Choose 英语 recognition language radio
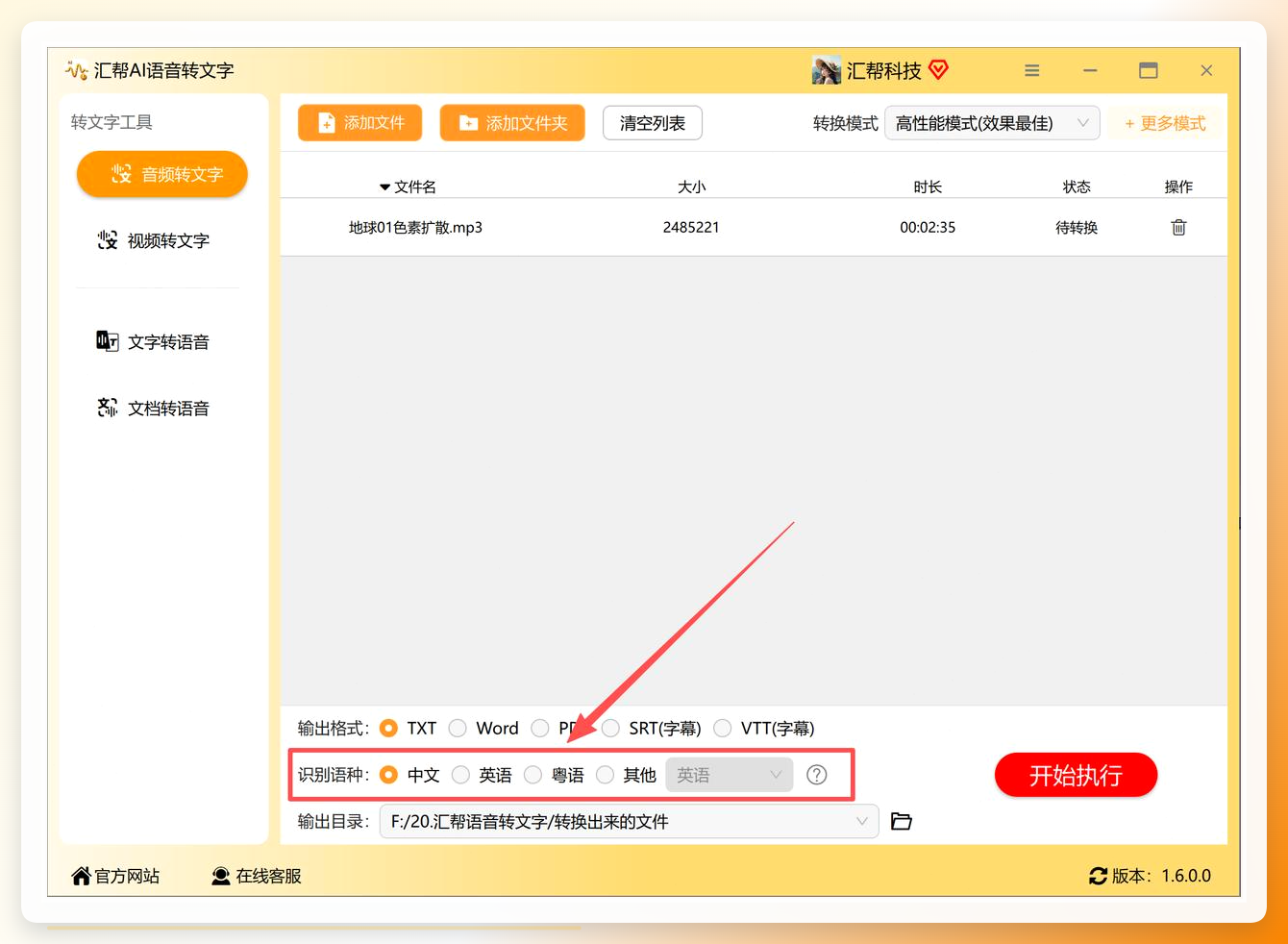Screen dimensions: 1288x944 coord(461,775)
